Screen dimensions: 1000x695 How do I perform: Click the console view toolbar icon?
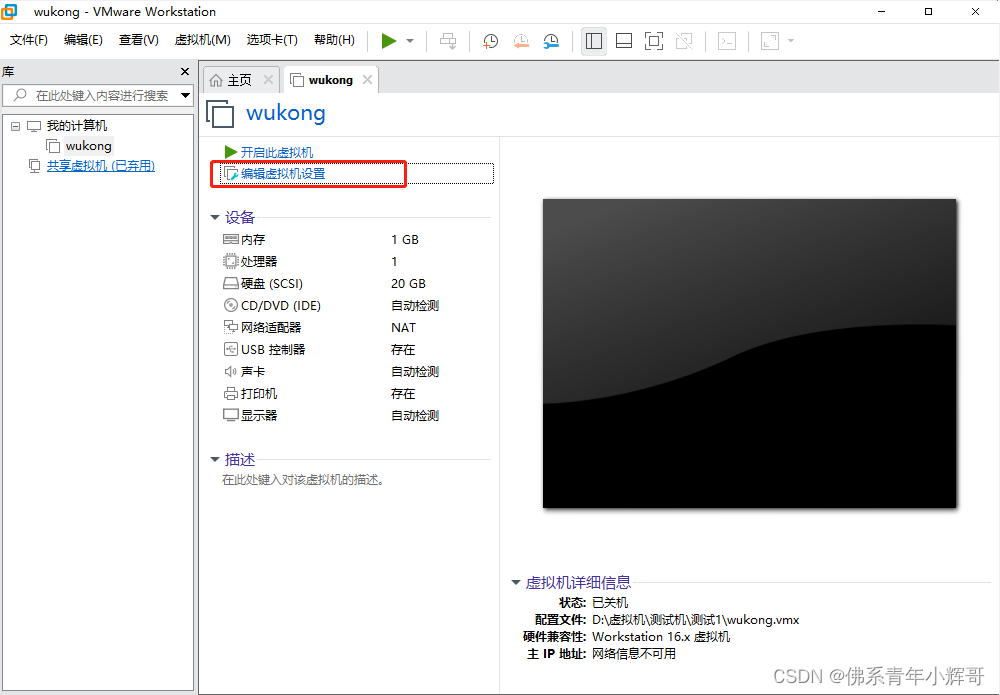click(727, 41)
